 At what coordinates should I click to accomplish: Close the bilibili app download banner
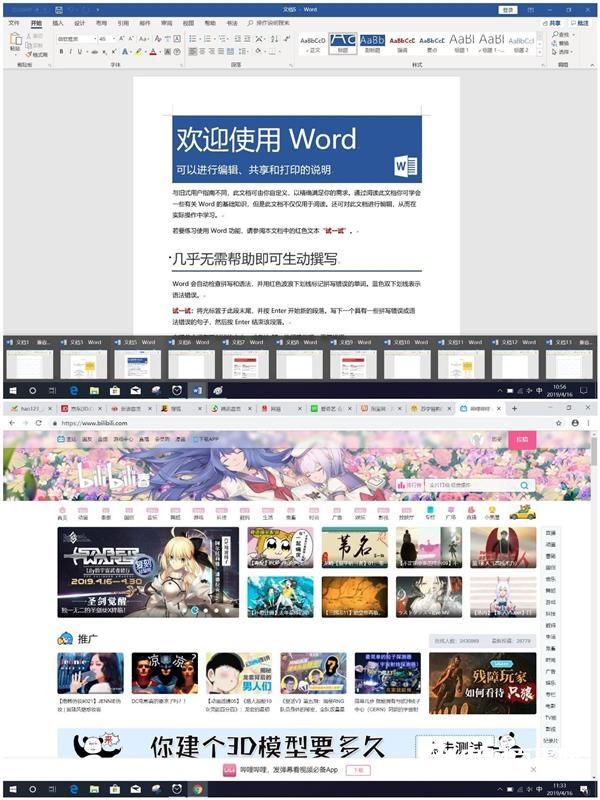click(533, 769)
